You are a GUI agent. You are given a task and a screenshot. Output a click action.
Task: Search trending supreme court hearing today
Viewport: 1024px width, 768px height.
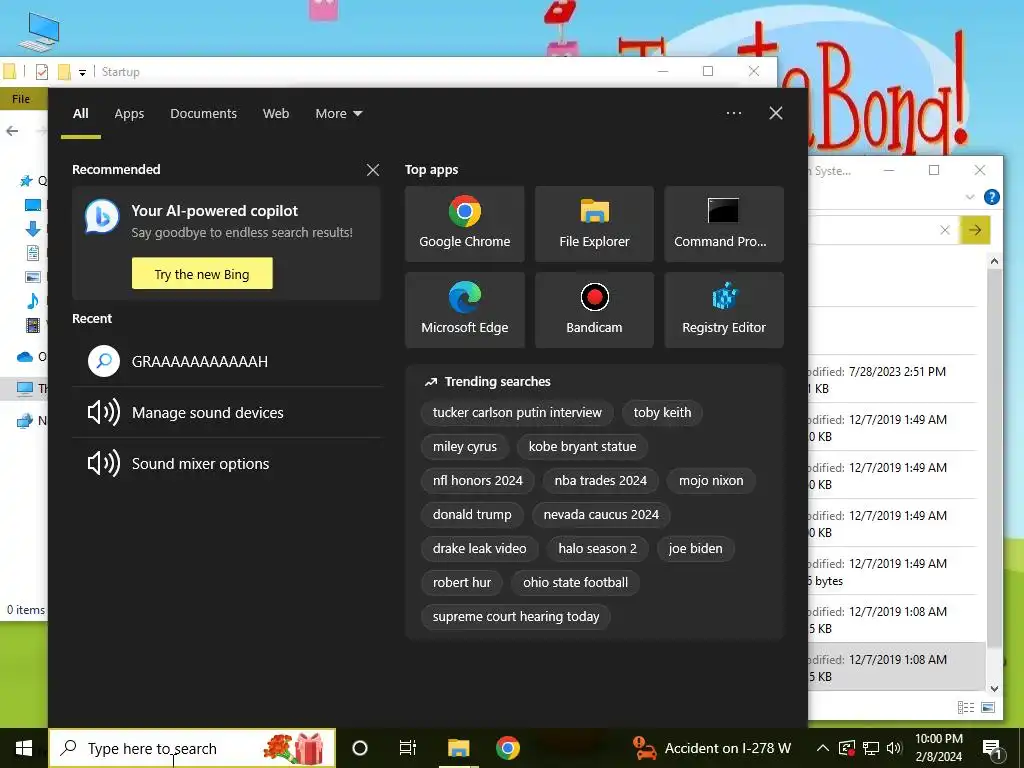(515, 616)
